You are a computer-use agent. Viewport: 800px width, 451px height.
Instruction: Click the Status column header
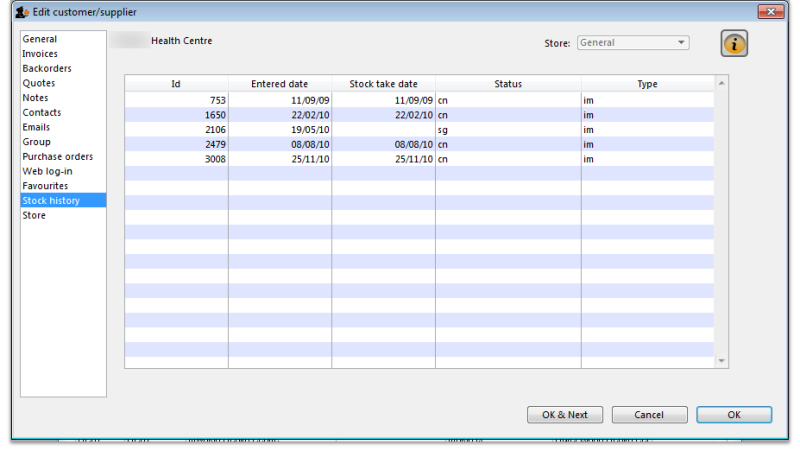click(508, 84)
